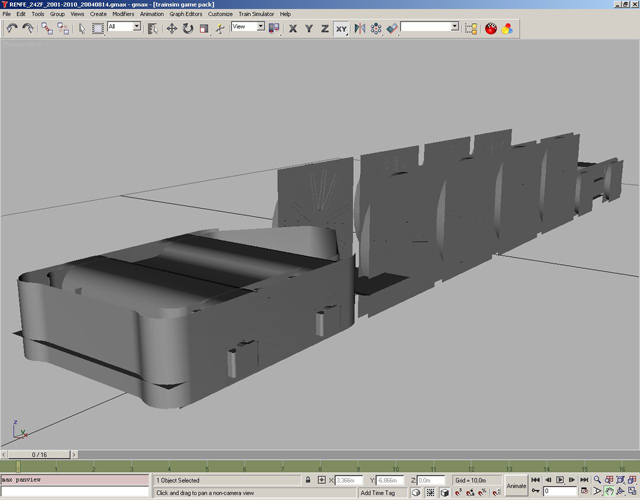This screenshot has width=640, height=500.
Task: Expand the 'View' reference coordinate dropdown
Action: point(248,27)
